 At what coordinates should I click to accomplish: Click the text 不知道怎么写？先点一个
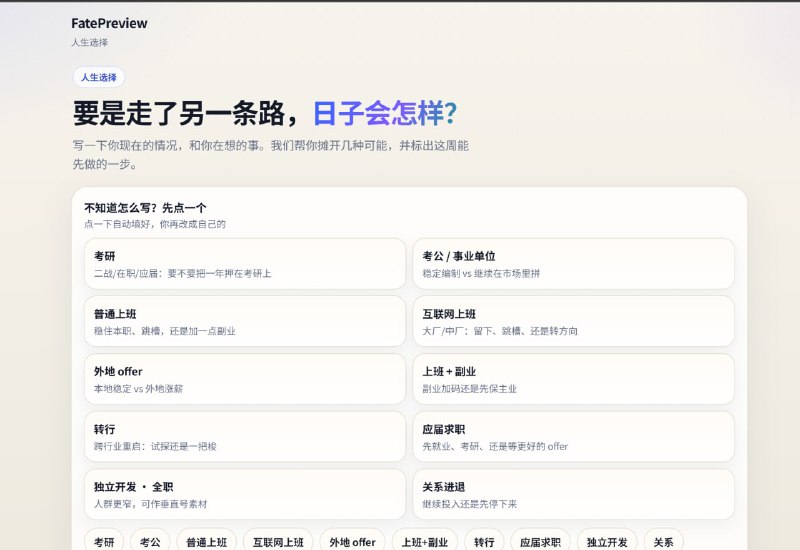coord(145,208)
